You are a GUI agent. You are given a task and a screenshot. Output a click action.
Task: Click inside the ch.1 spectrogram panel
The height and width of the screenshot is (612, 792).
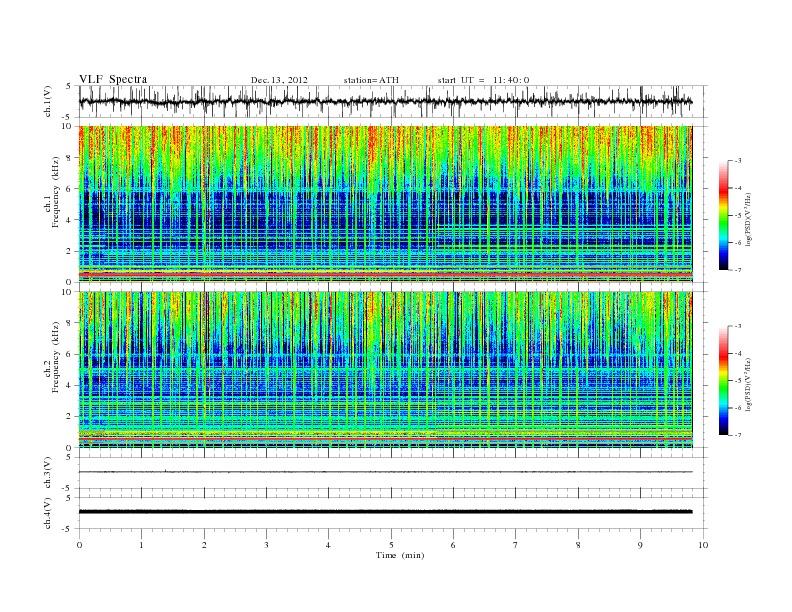[x=385, y=204]
